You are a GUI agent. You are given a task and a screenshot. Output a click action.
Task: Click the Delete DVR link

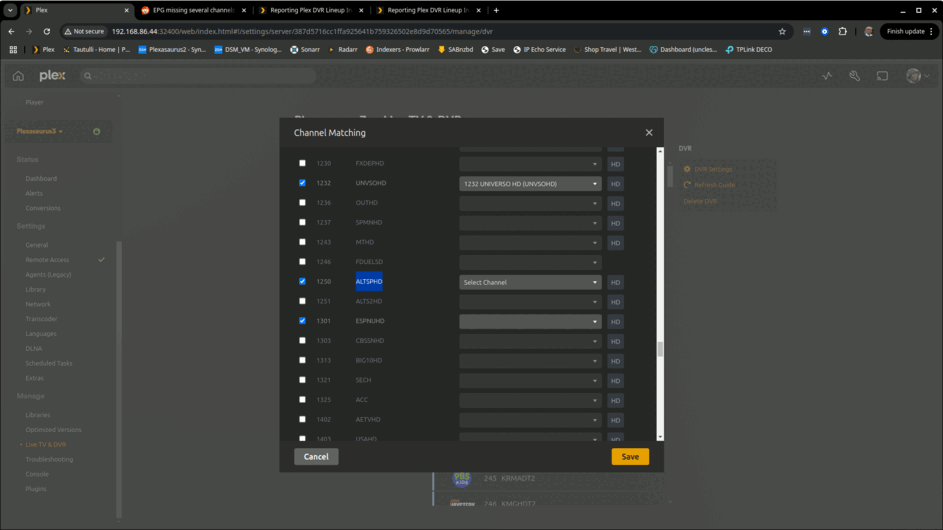point(700,201)
